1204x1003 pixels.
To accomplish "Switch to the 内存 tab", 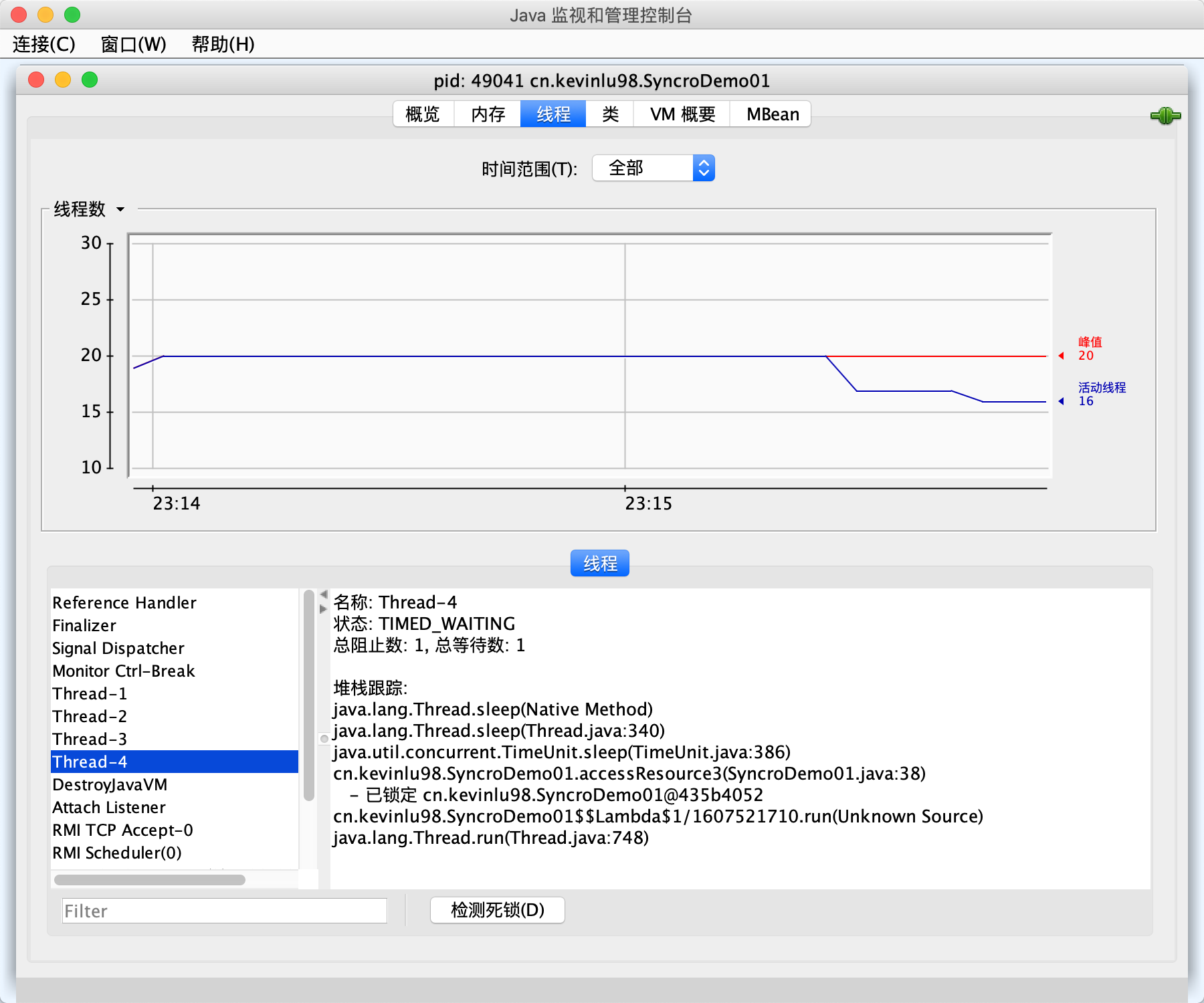I will (x=488, y=114).
